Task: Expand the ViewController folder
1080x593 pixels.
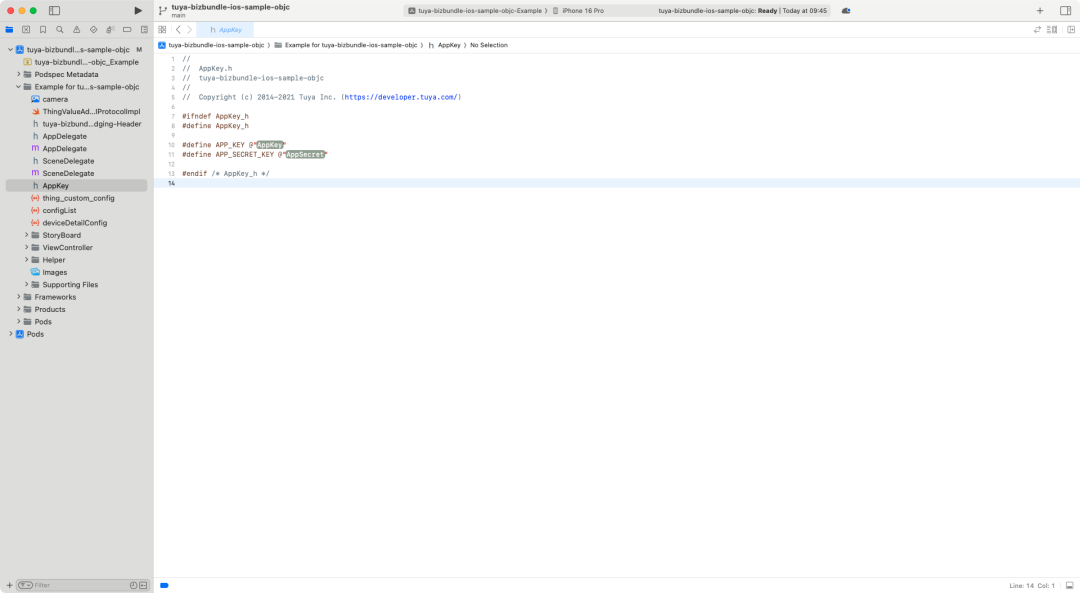Action: pos(27,247)
